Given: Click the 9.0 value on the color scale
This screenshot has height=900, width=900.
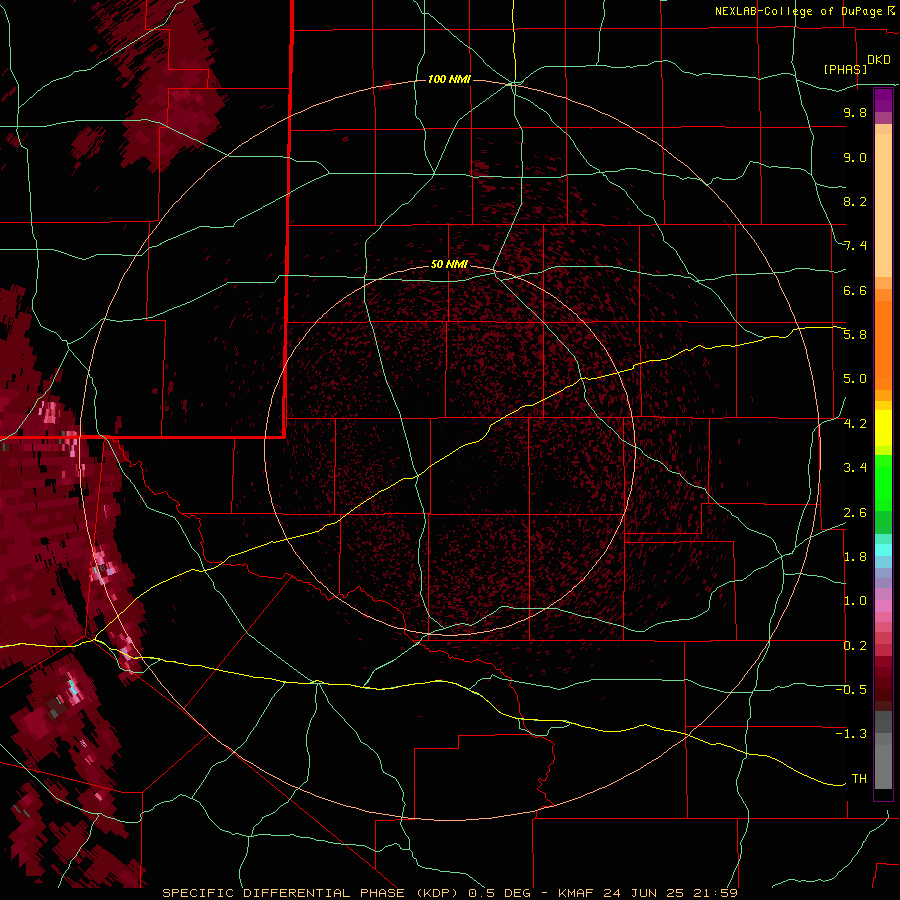Looking at the screenshot, I should click(855, 157).
